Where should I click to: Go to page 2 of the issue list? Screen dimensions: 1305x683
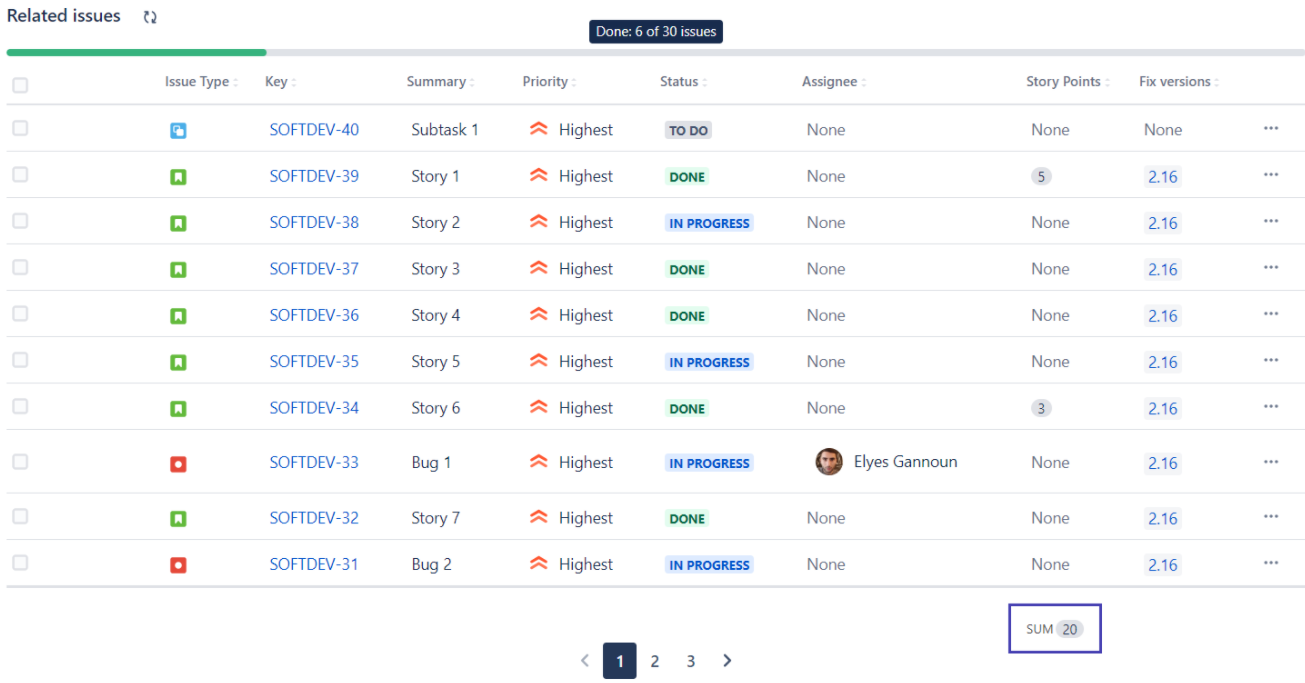pyautogui.click(x=655, y=661)
